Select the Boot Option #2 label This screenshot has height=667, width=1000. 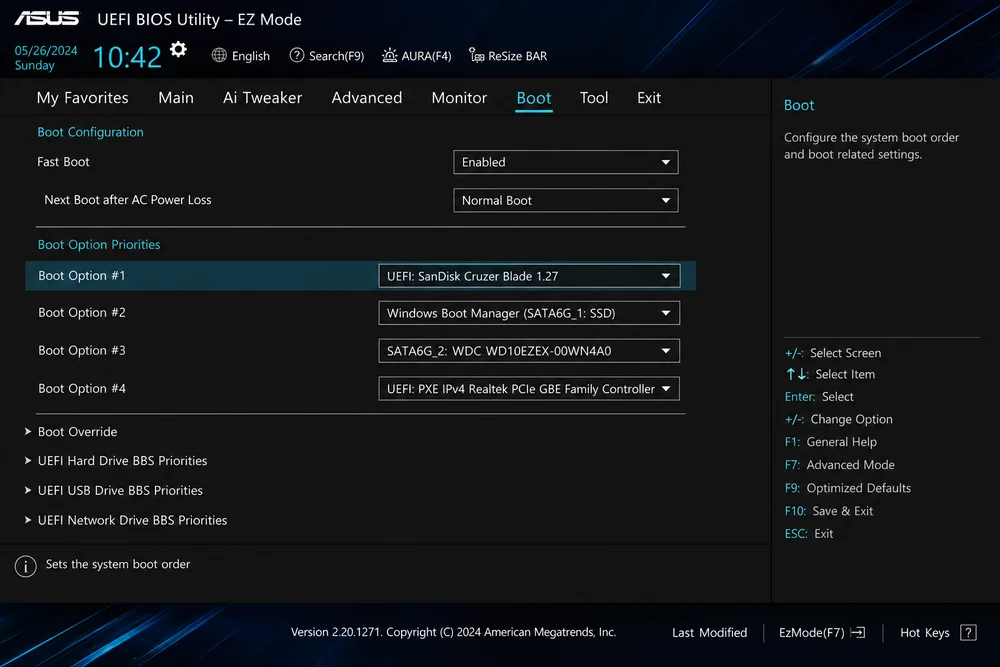coord(82,312)
